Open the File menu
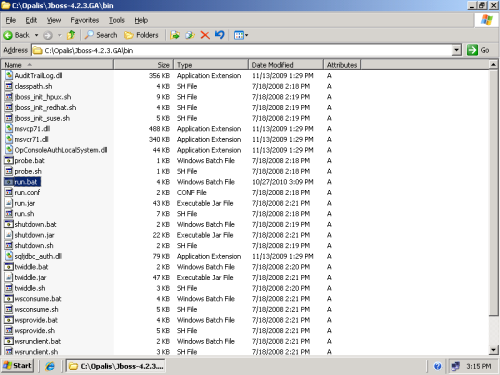The width and height of the screenshot is (500, 375). coord(11,20)
